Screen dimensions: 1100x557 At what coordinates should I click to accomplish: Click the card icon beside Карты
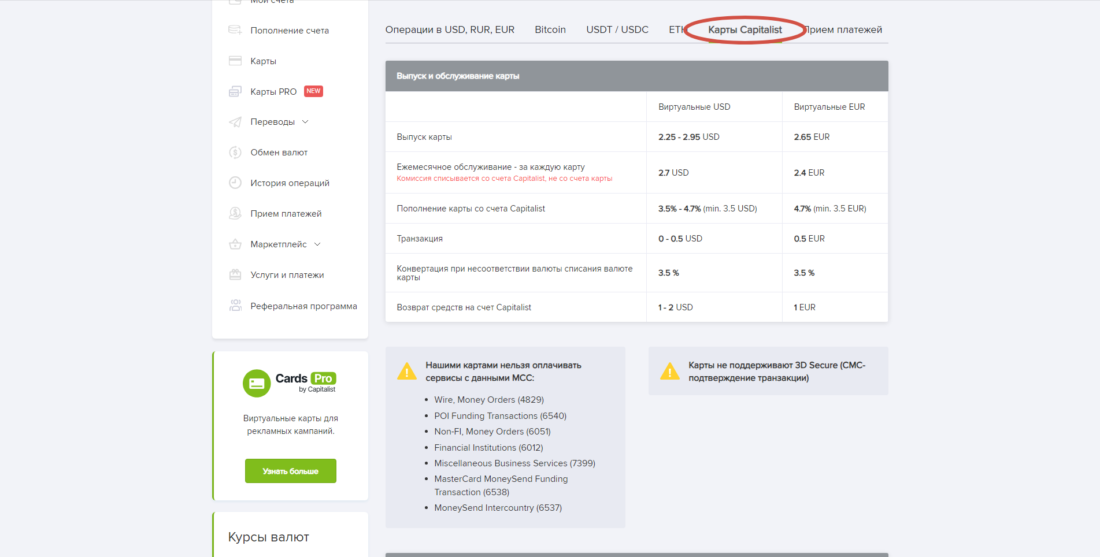click(235, 61)
